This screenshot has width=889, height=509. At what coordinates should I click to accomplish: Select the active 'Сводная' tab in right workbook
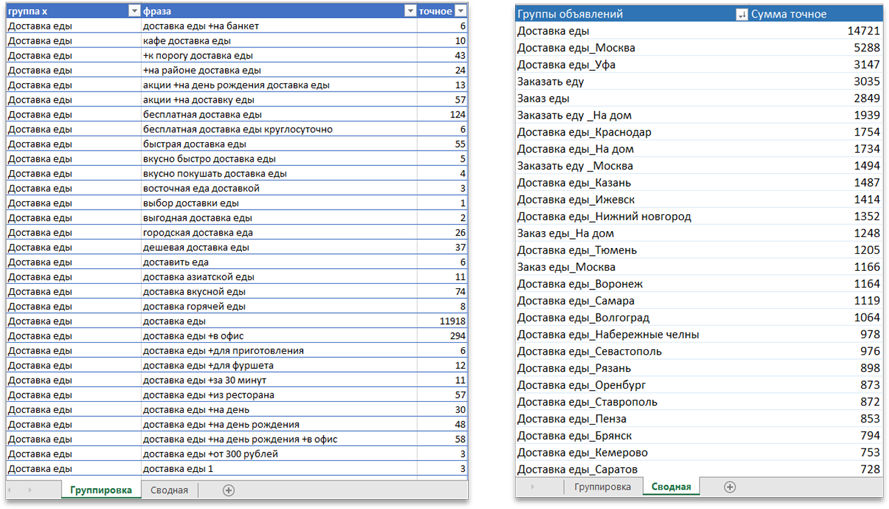(x=671, y=487)
